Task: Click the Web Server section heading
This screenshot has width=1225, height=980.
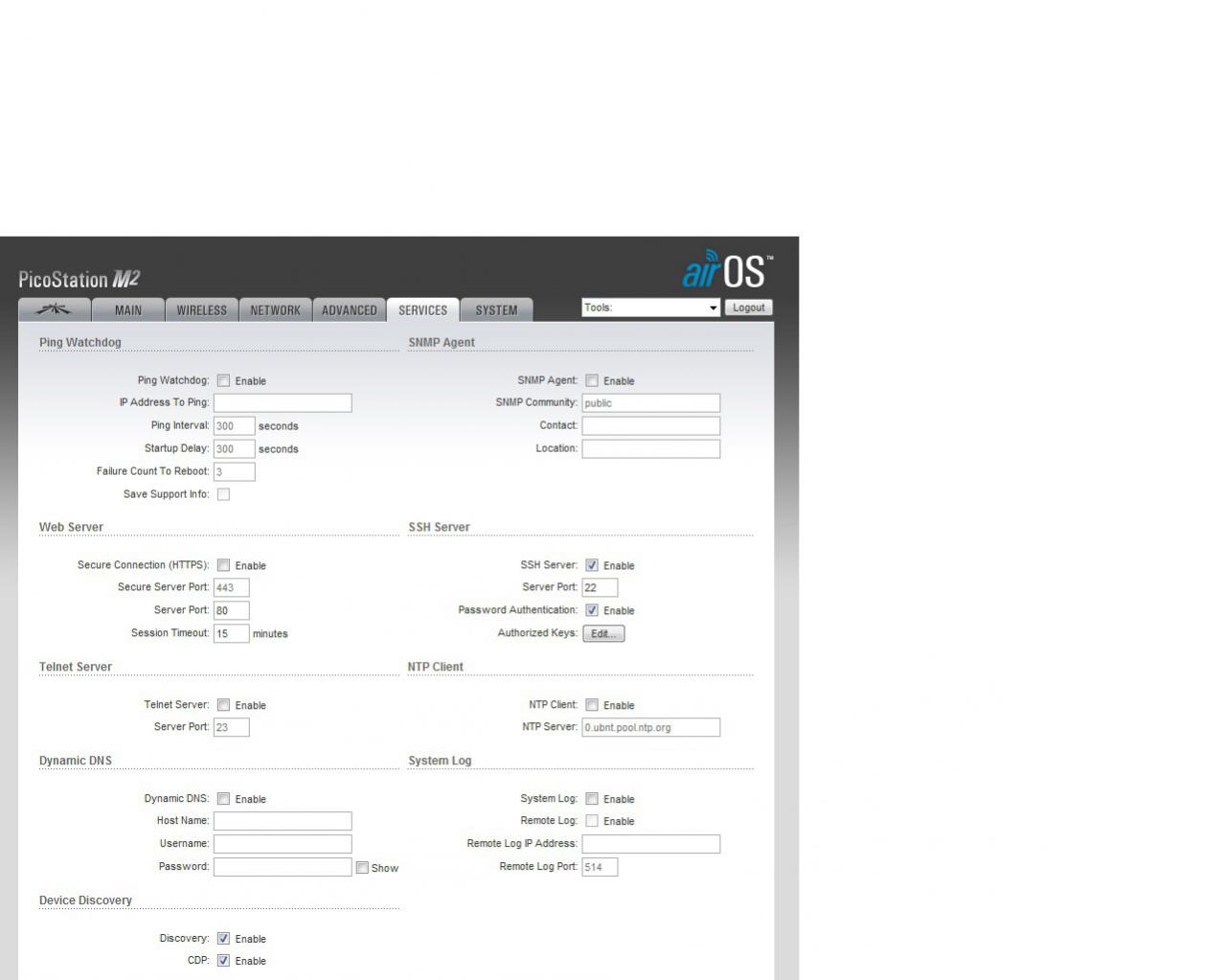Action: pos(71,528)
